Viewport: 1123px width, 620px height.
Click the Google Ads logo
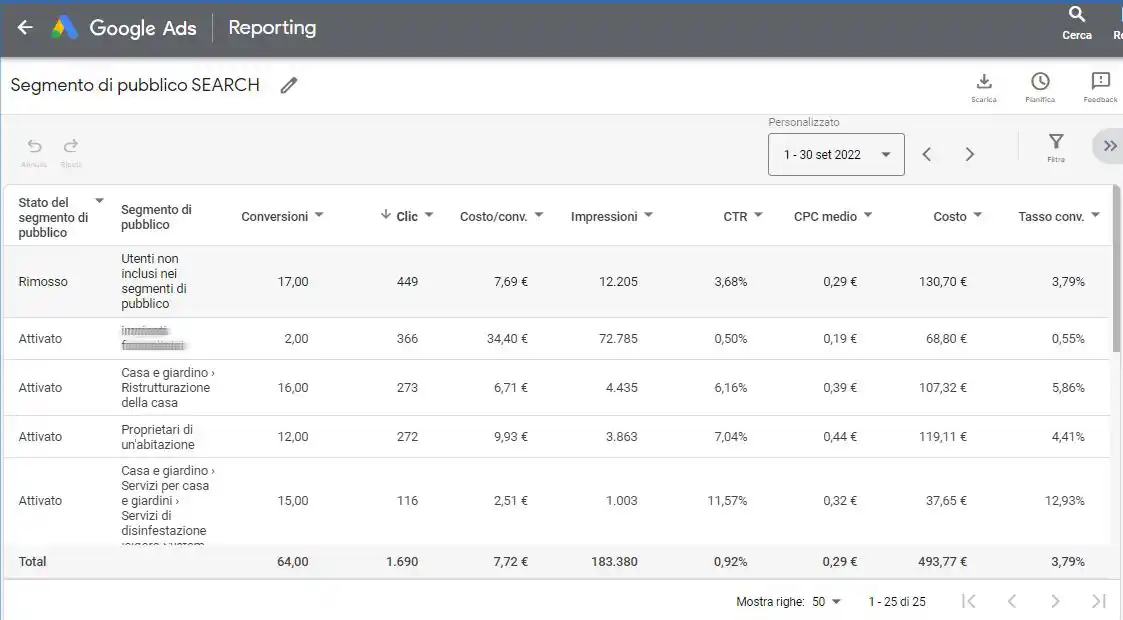[63, 27]
